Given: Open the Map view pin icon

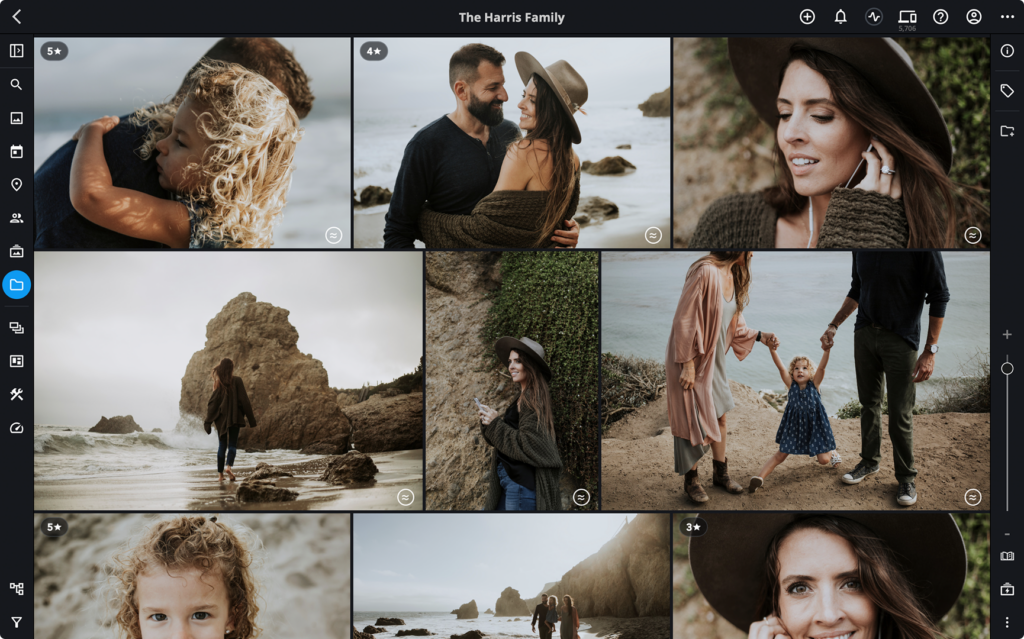Looking at the screenshot, I should point(17,185).
